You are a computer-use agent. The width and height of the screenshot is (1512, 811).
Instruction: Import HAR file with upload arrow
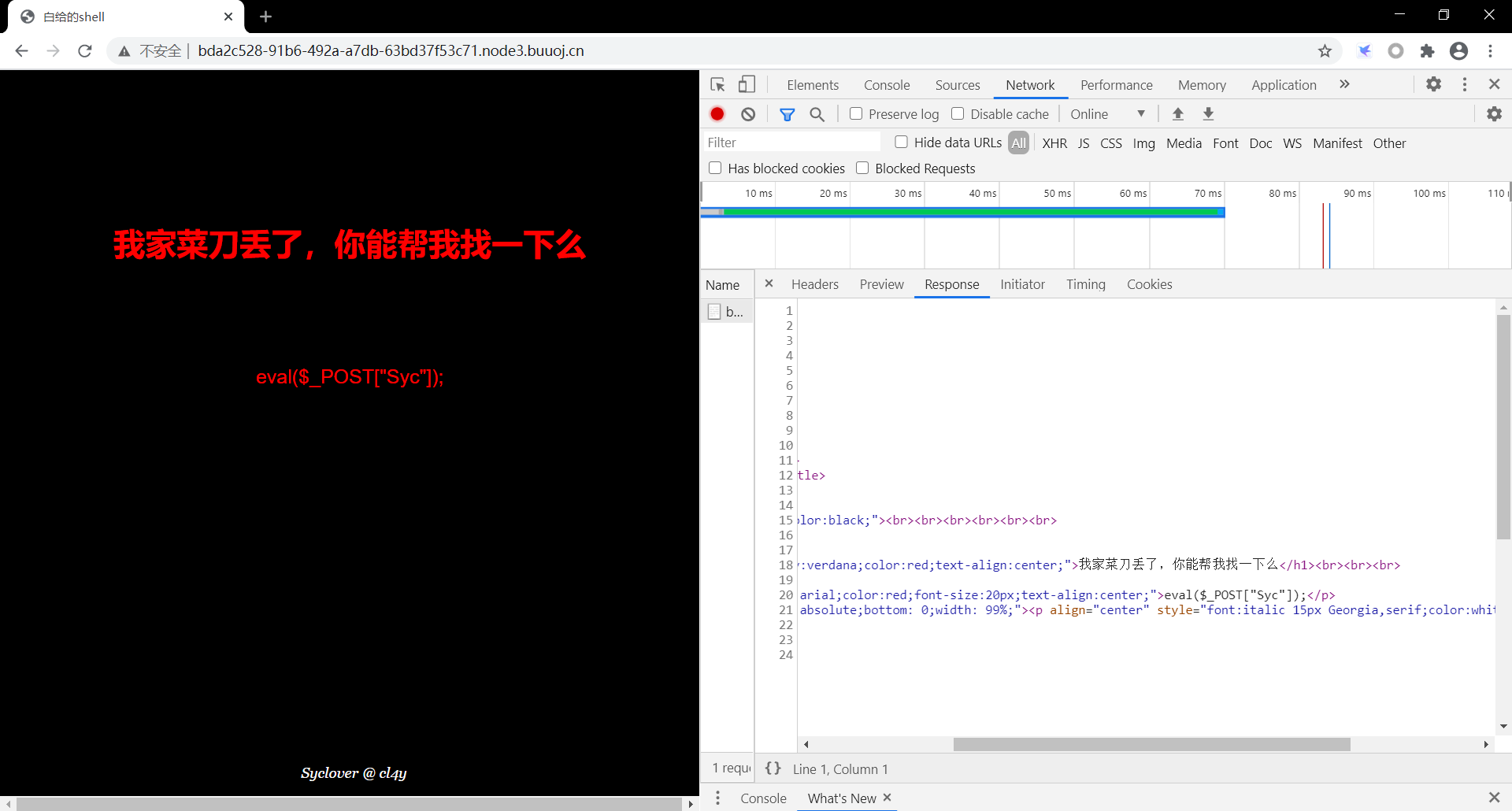[x=1178, y=114]
